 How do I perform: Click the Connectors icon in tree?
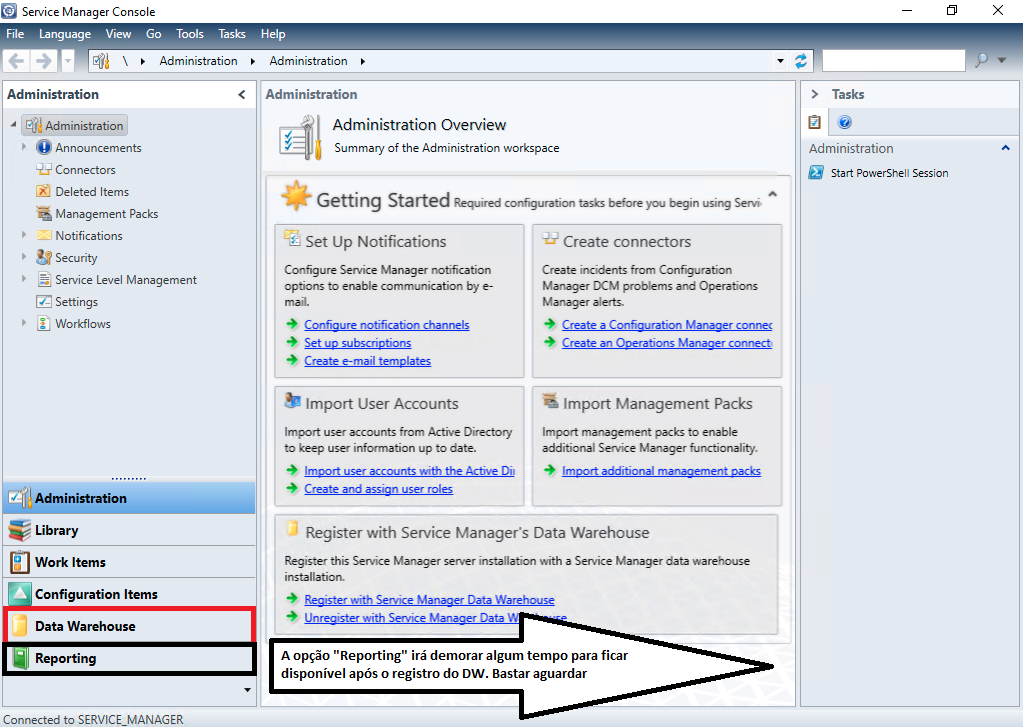tap(44, 170)
